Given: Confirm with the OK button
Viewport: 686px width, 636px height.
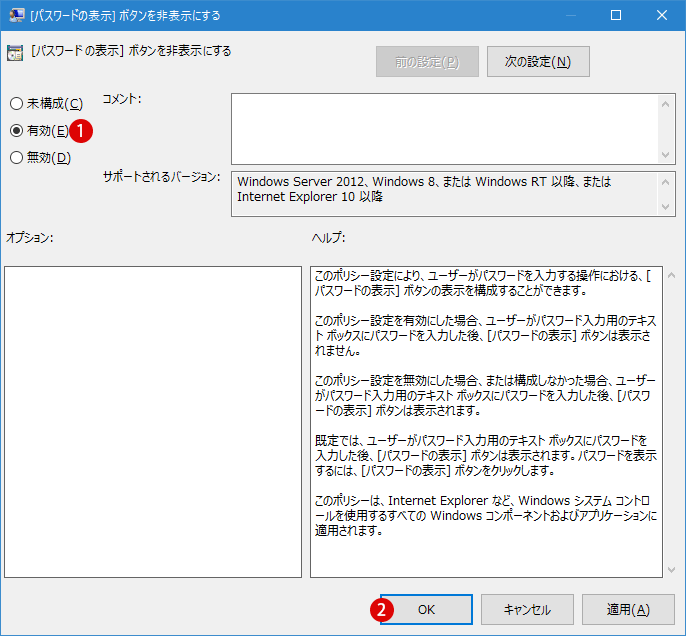Looking at the screenshot, I should tap(426, 609).
